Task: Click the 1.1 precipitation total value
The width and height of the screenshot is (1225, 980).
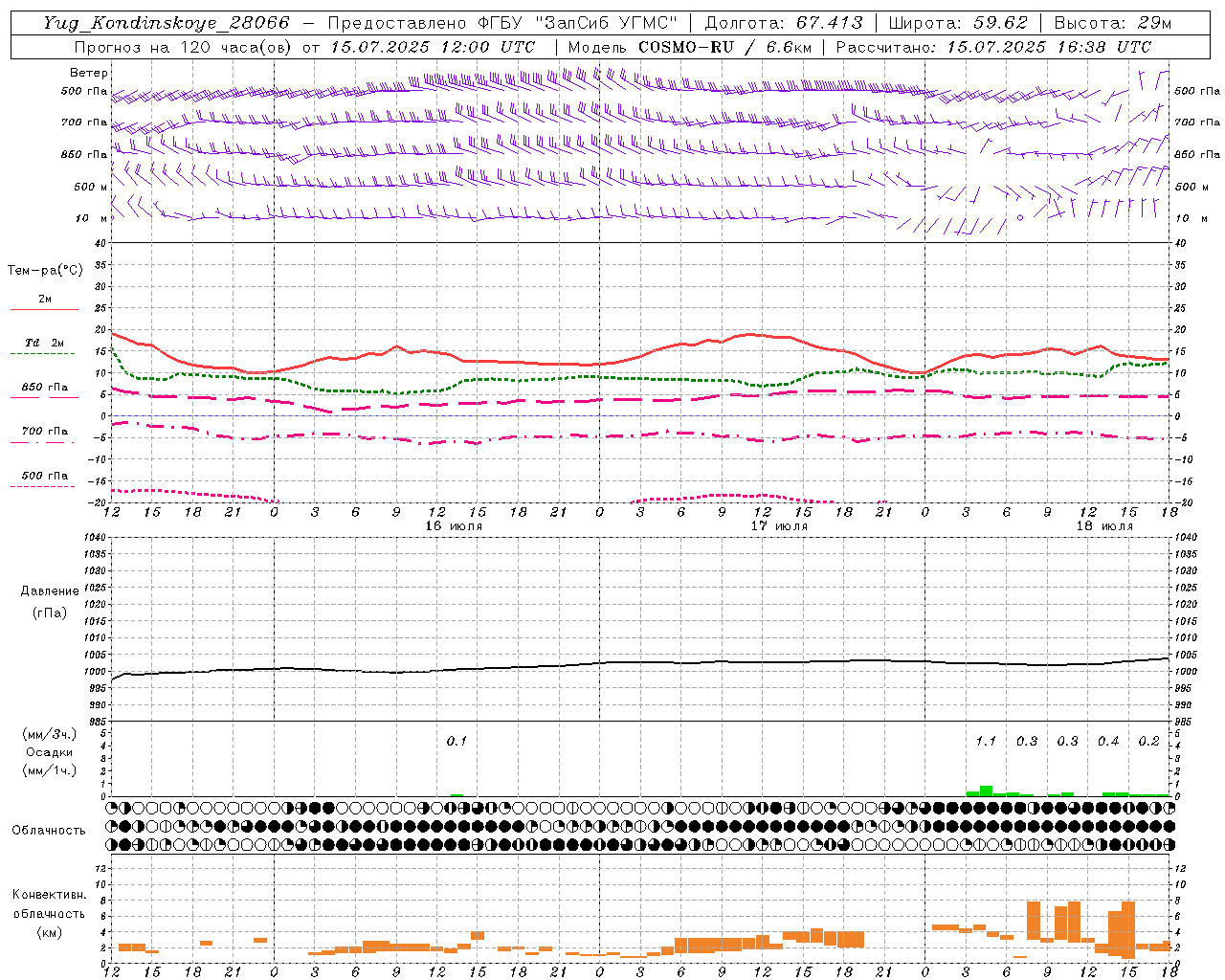Action: (986, 741)
